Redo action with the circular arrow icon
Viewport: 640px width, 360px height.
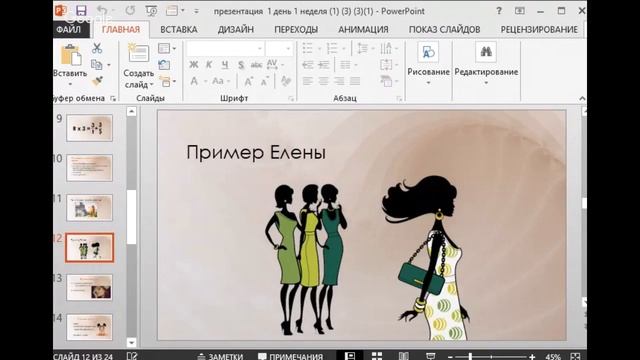click(130, 11)
